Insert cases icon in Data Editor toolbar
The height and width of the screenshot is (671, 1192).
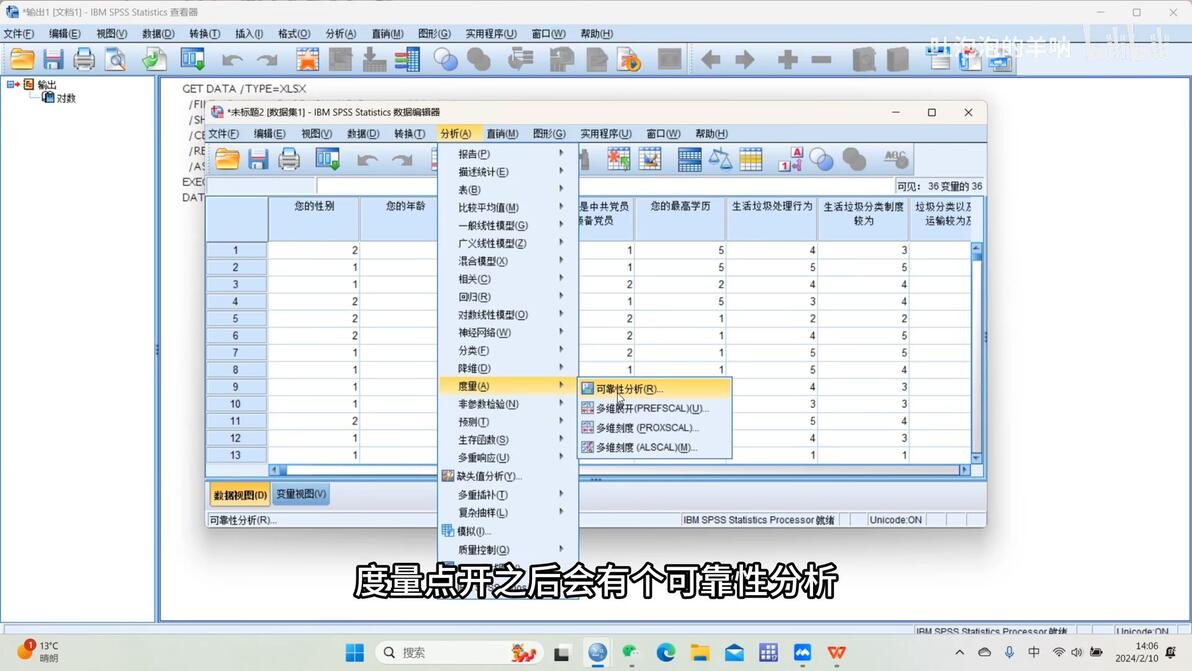[x=618, y=159]
